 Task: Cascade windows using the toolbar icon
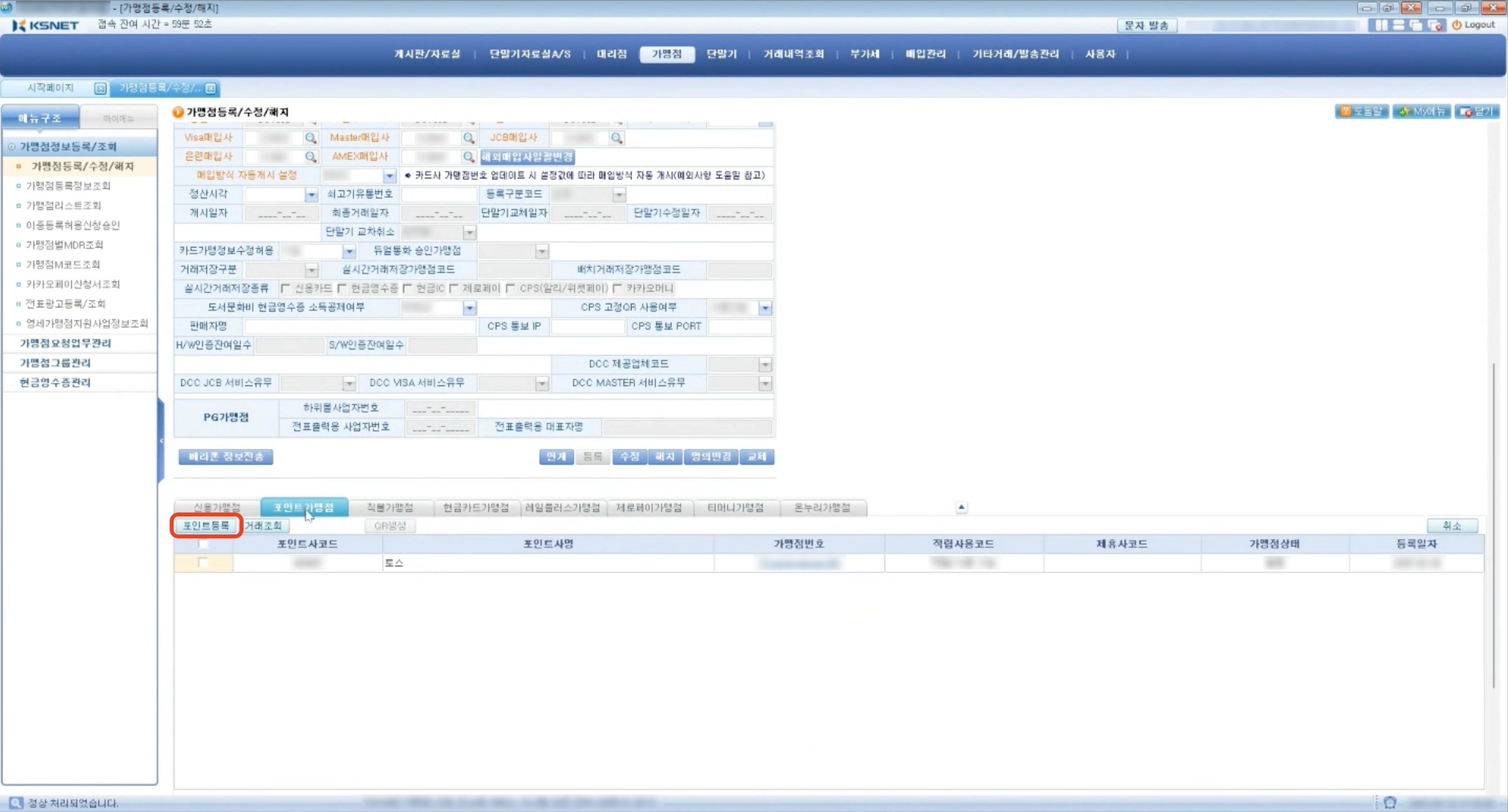coord(1416,25)
